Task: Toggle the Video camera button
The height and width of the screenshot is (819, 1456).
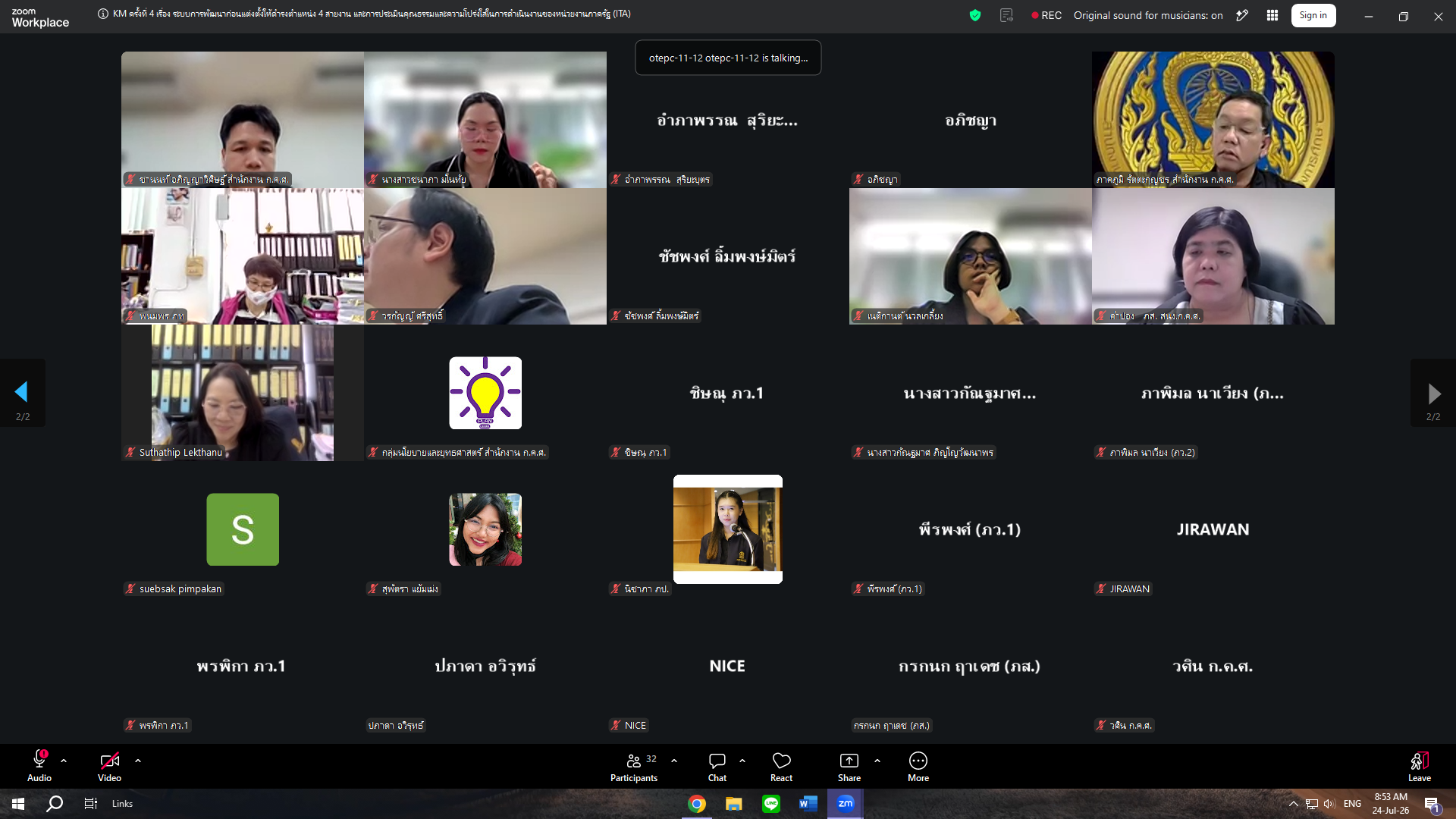Action: click(x=109, y=766)
